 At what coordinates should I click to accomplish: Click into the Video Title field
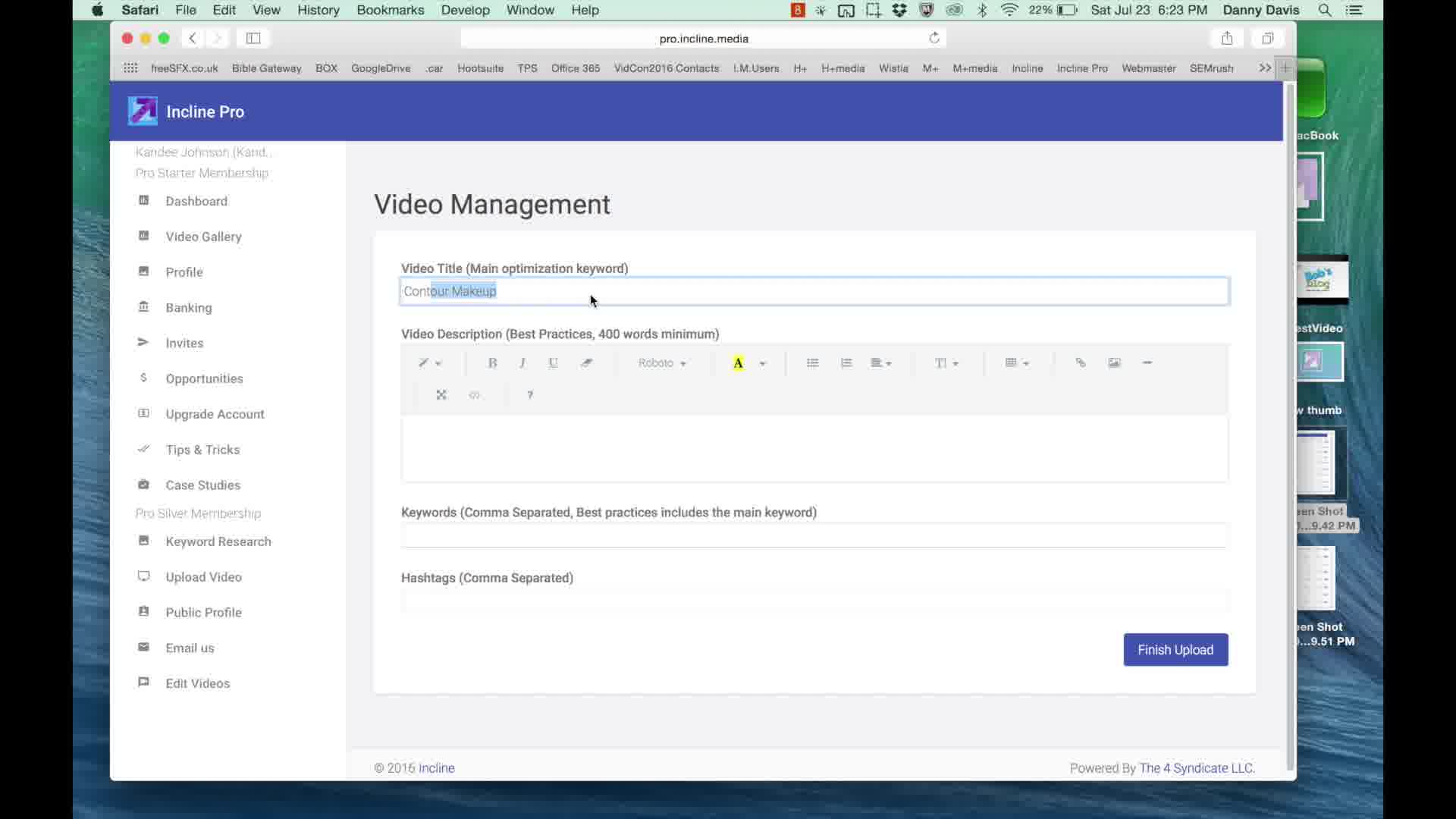click(814, 291)
